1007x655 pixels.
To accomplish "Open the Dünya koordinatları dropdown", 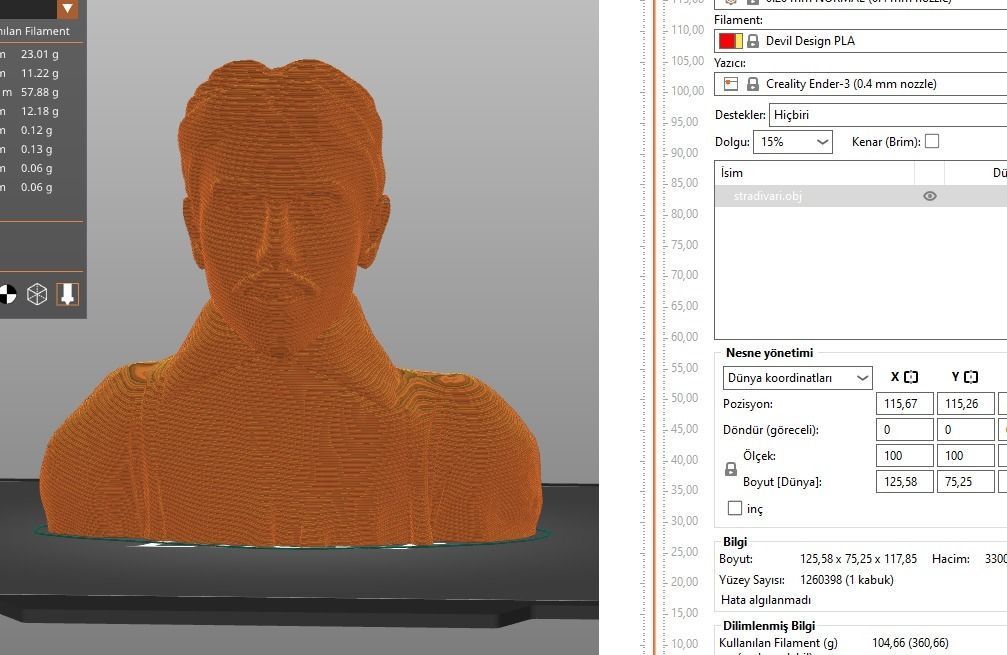I will pyautogui.click(x=798, y=378).
